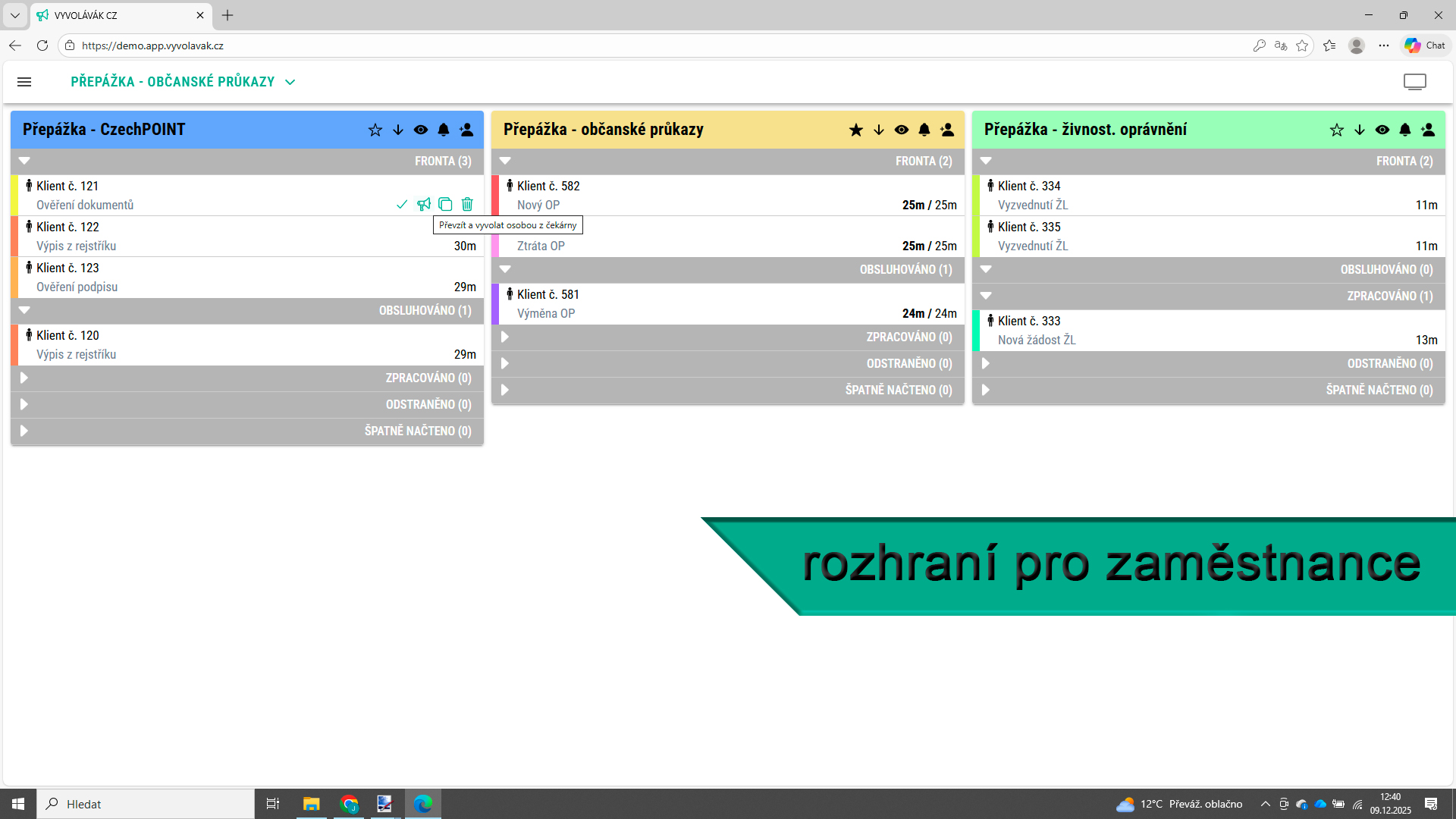The width and height of the screenshot is (1456, 819).
Task: Toggle eye visibility on občanské průkazy panel
Action: click(901, 130)
